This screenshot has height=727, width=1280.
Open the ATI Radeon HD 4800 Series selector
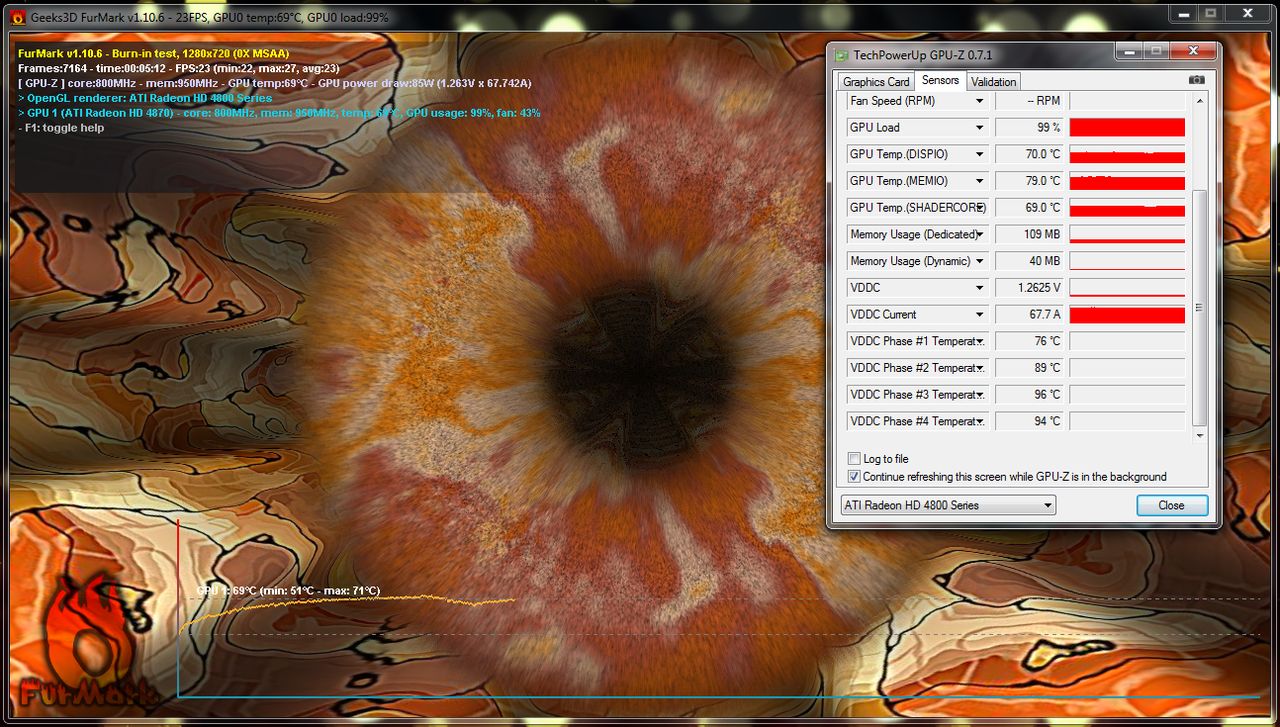[947, 505]
